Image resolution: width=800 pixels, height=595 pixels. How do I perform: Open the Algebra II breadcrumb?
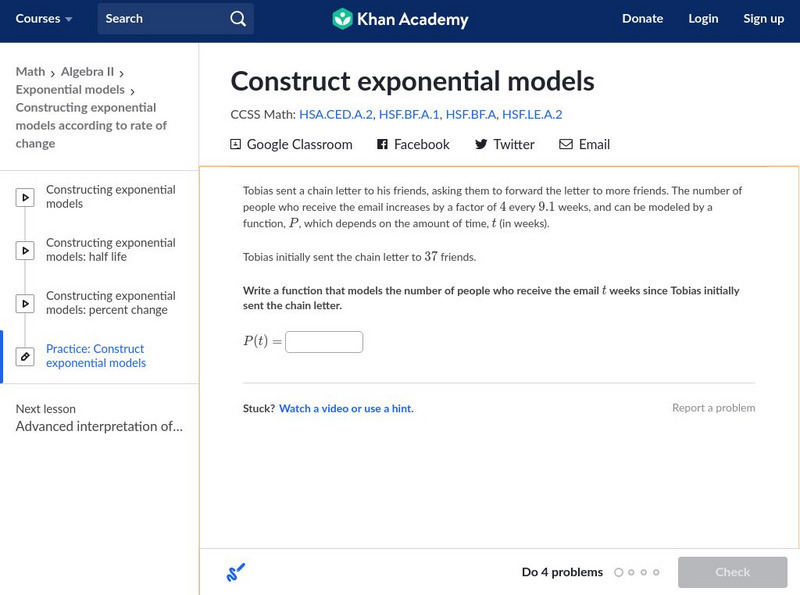pos(87,72)
